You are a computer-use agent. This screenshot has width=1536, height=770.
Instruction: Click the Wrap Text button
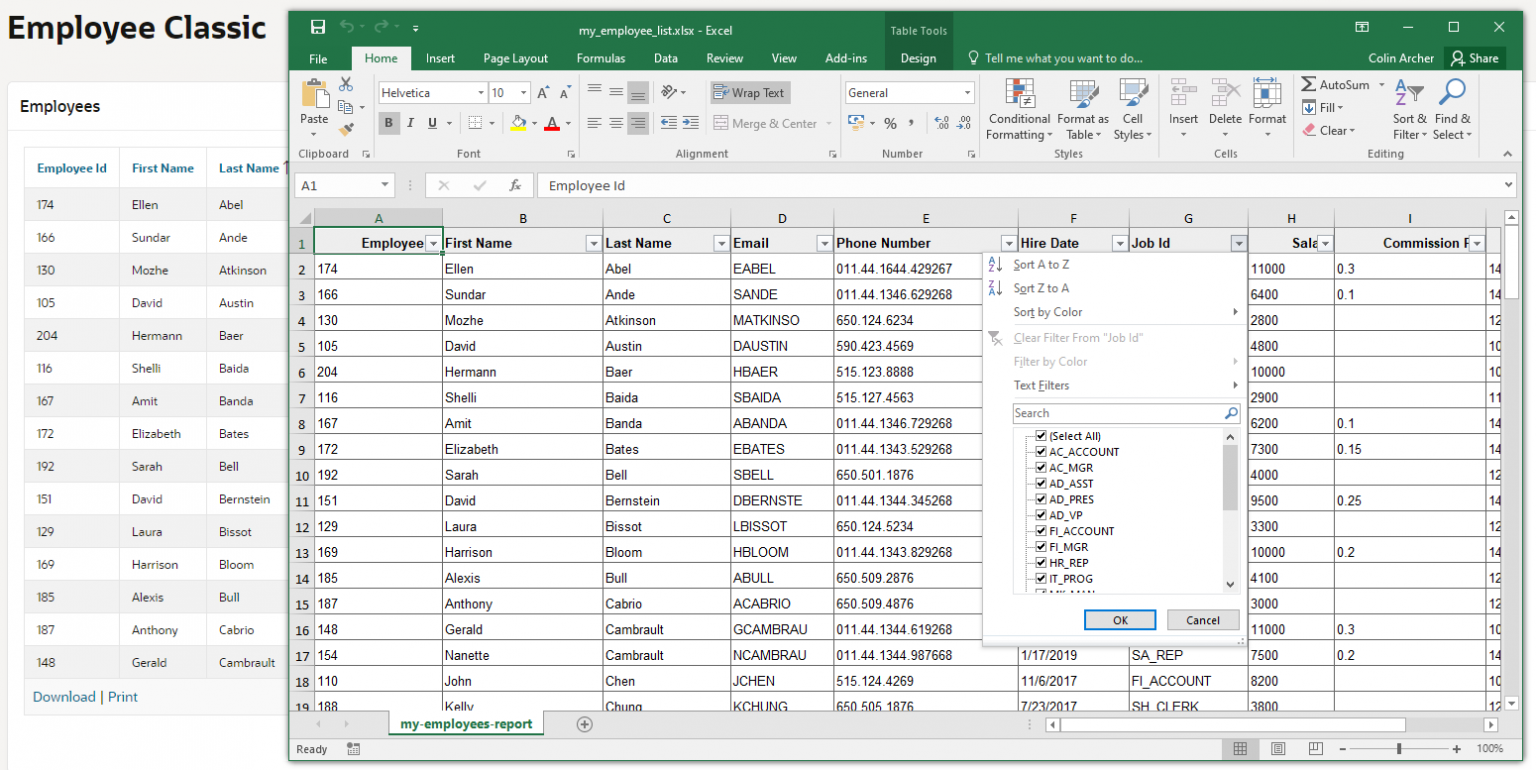click(x=750, y=93)
